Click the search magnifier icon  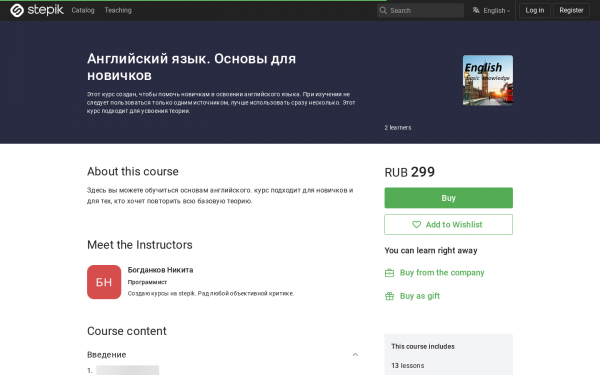tap(383, 10)
